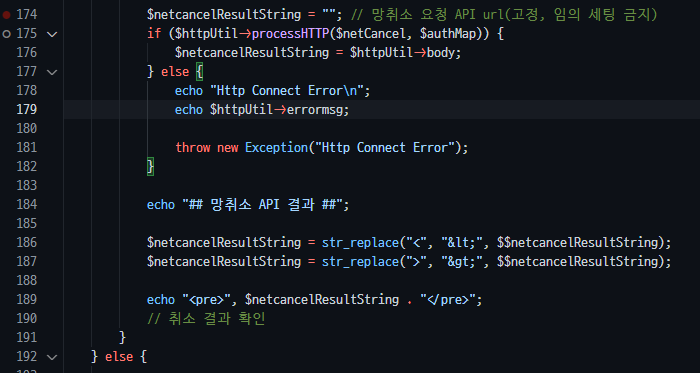Image resolution: width=700 pixels, height=373 pixels.
Task: Collapse the if block at line 175
Action: [52, 34]
